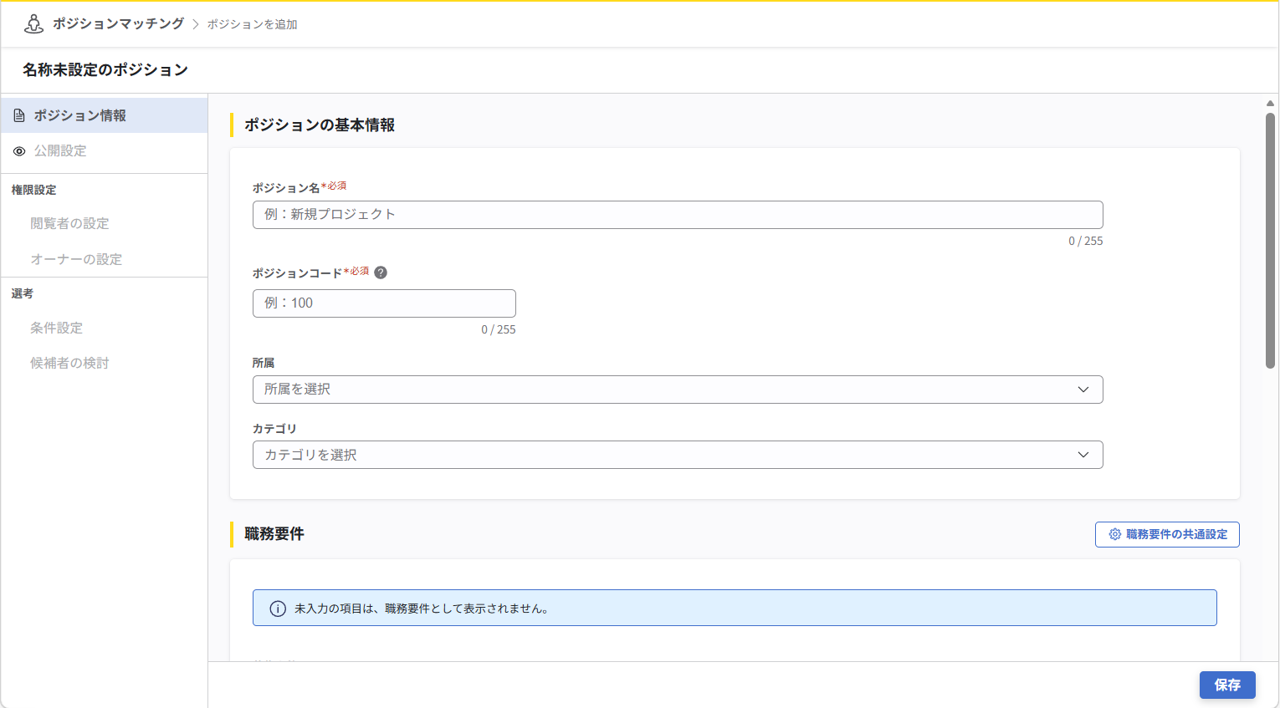Click the gear icon in 職務要件の共通設定
This screenshot has height=708, width=1280.
(1115, 534)
